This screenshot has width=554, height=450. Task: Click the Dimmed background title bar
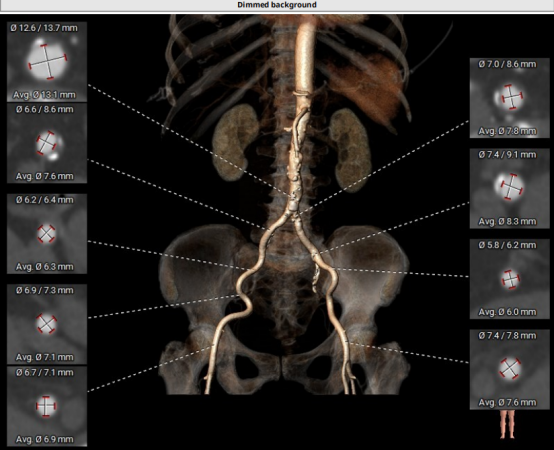277,5
